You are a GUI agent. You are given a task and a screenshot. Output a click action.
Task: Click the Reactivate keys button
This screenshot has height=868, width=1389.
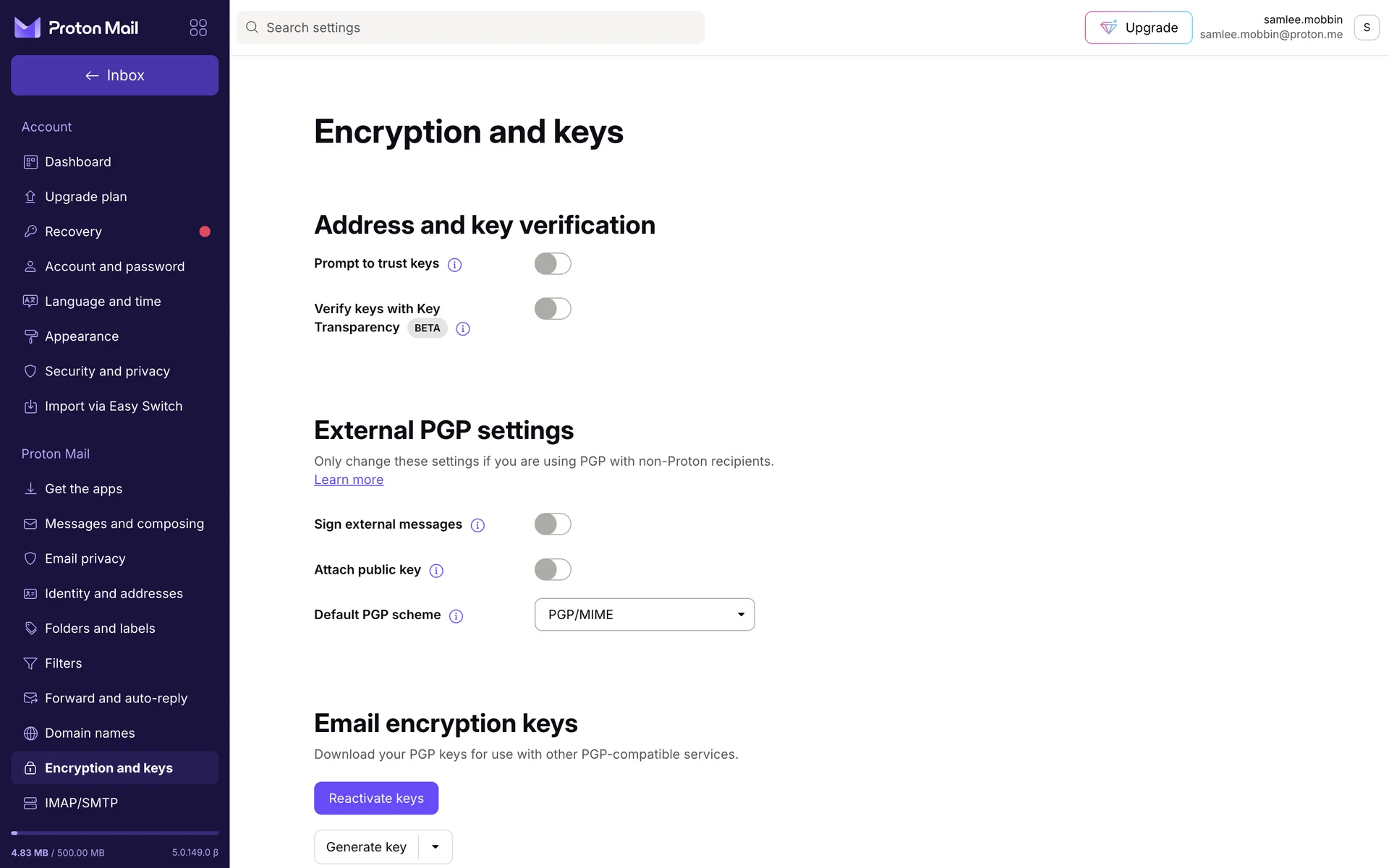point(376,799)
